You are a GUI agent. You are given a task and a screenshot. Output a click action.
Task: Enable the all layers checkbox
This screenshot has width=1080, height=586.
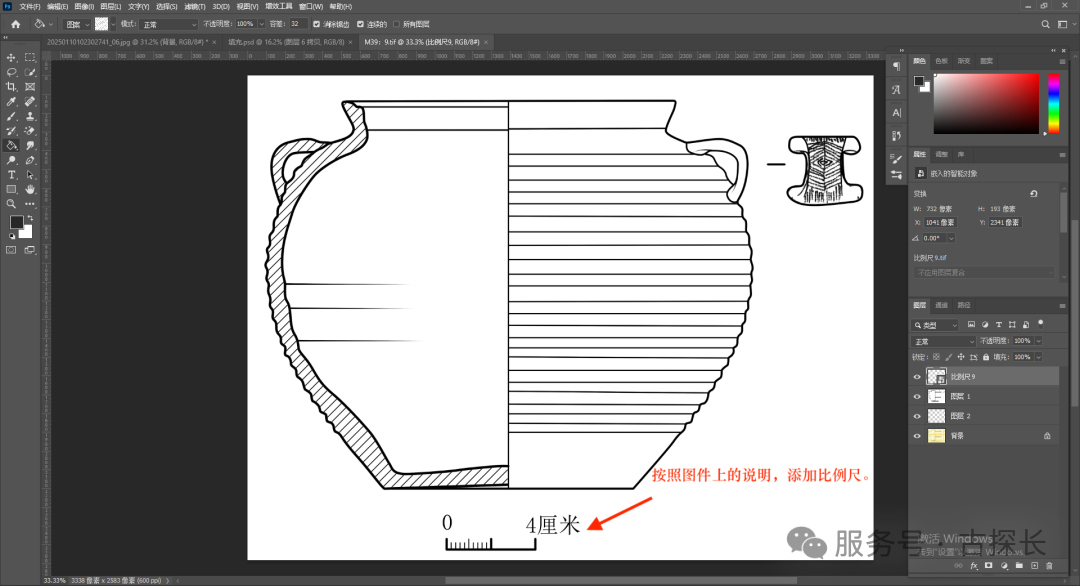click(396, 24)
